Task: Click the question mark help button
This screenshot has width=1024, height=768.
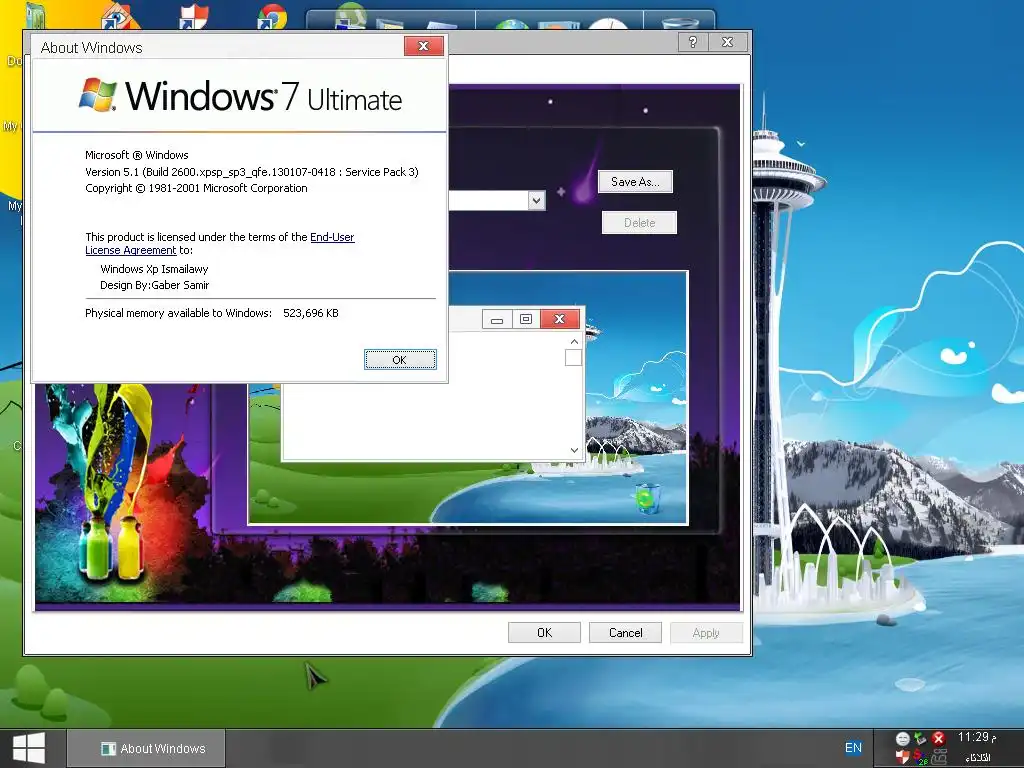Action: 693,42
